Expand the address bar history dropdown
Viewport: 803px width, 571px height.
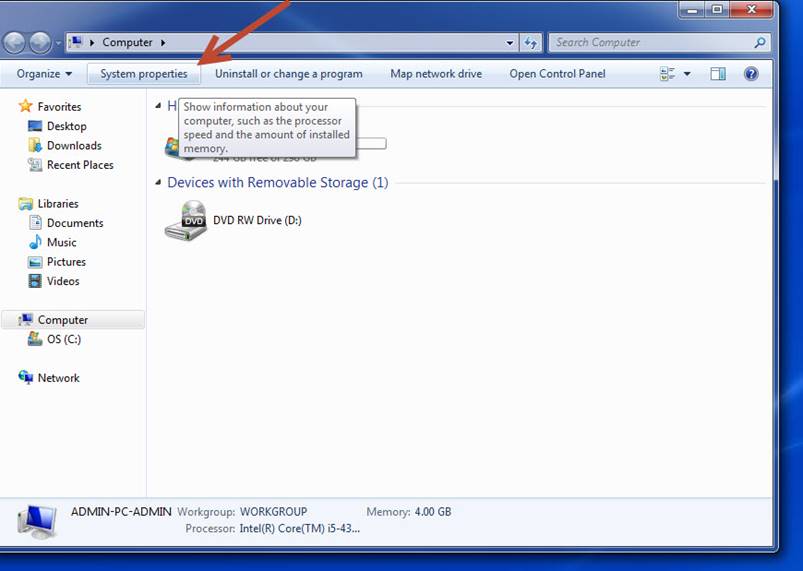coord(510,43)
